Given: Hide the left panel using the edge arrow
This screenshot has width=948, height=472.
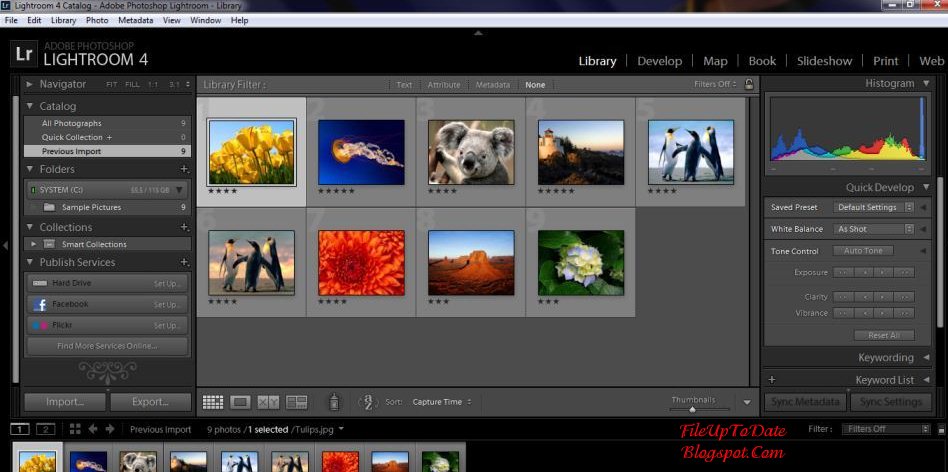Looking at the screenshot, I should pyautogui.click(x=5, y=245).
